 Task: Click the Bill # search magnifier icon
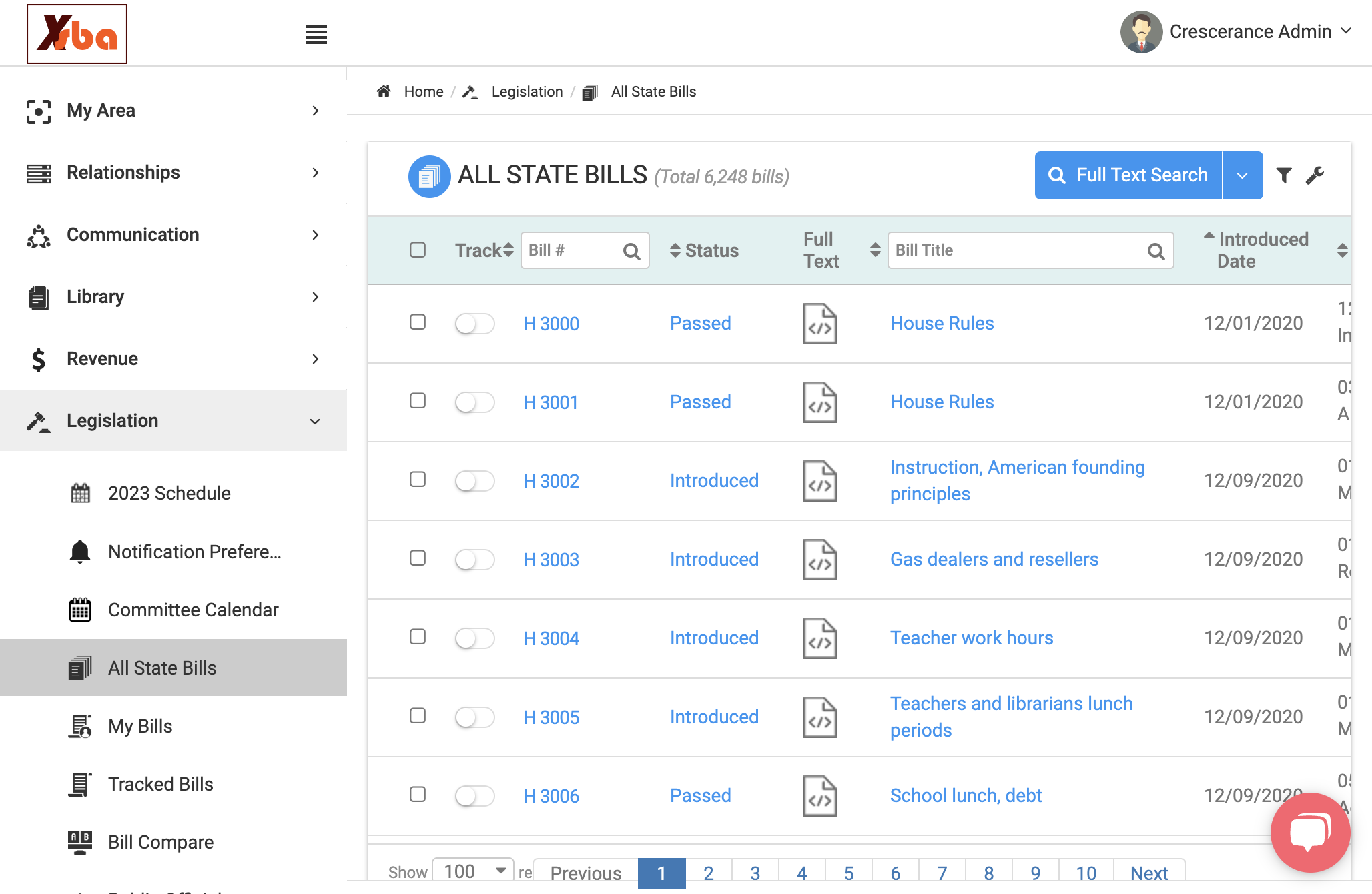tap(631, 251)
